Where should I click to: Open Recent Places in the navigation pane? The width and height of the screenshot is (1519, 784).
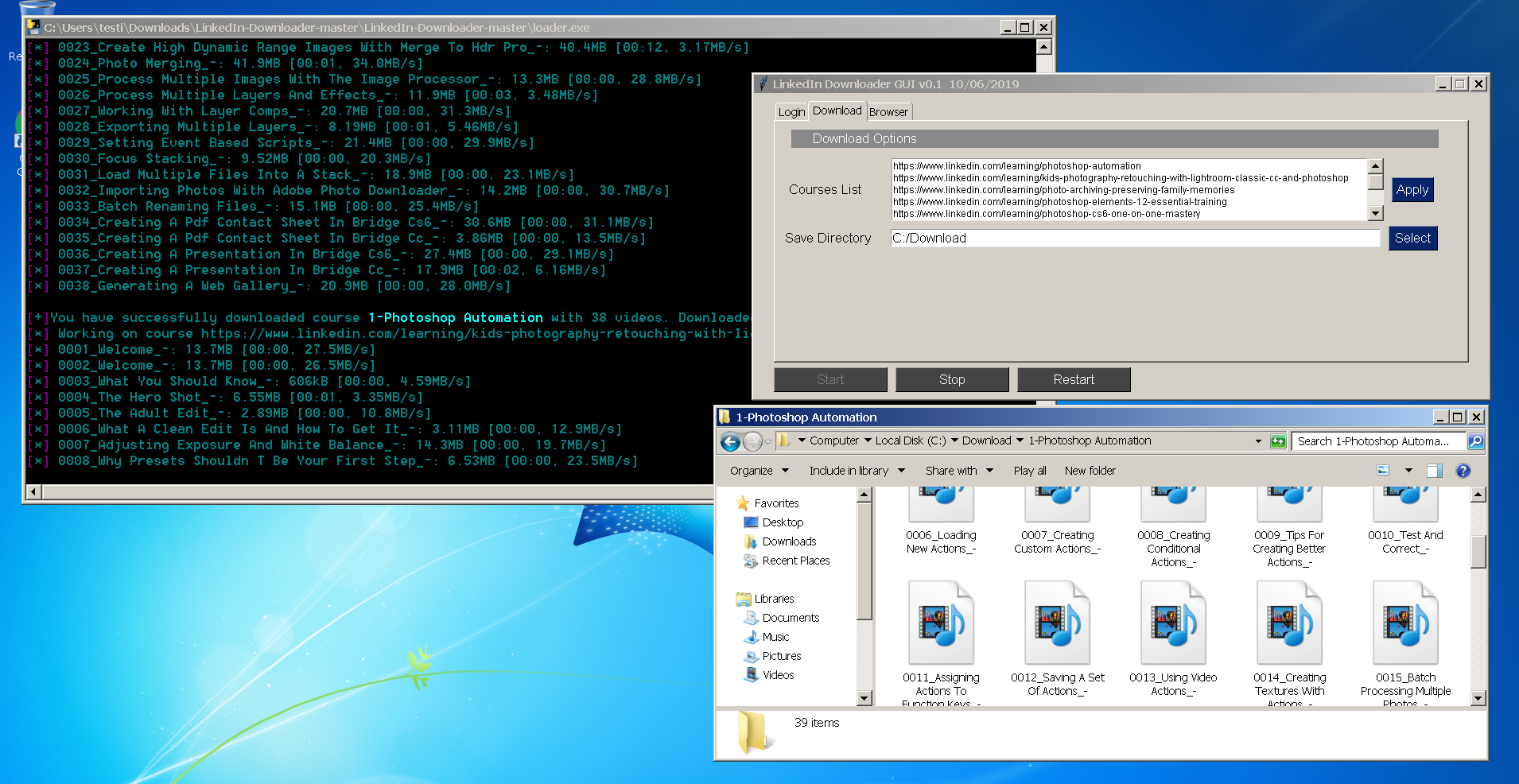tap(795, 561)
